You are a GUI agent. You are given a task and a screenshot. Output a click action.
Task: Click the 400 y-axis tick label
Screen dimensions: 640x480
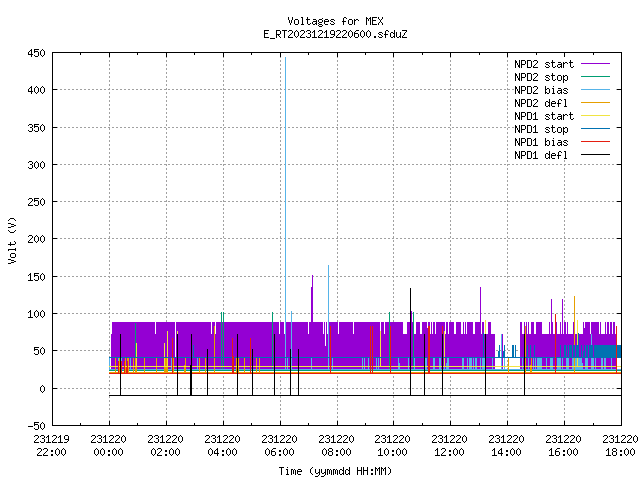click(x=36, y=90)
